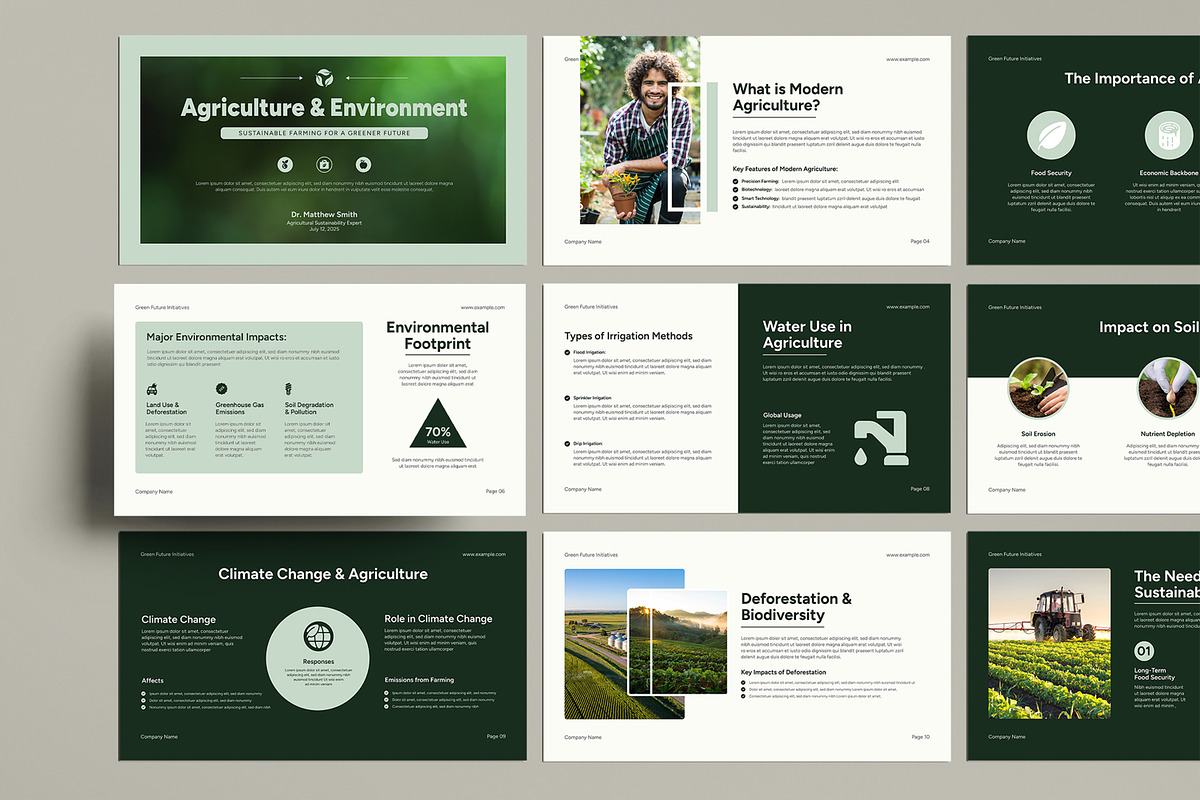Click the sprouting fruit circle icon on title slide

tap(285, 164)
